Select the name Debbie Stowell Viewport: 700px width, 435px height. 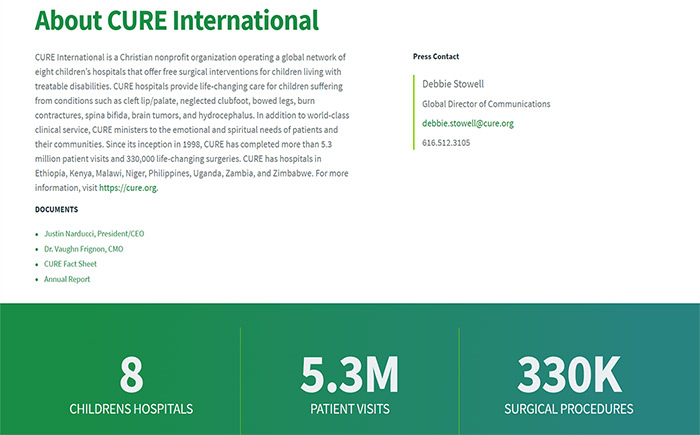click(x=453, y=84)
